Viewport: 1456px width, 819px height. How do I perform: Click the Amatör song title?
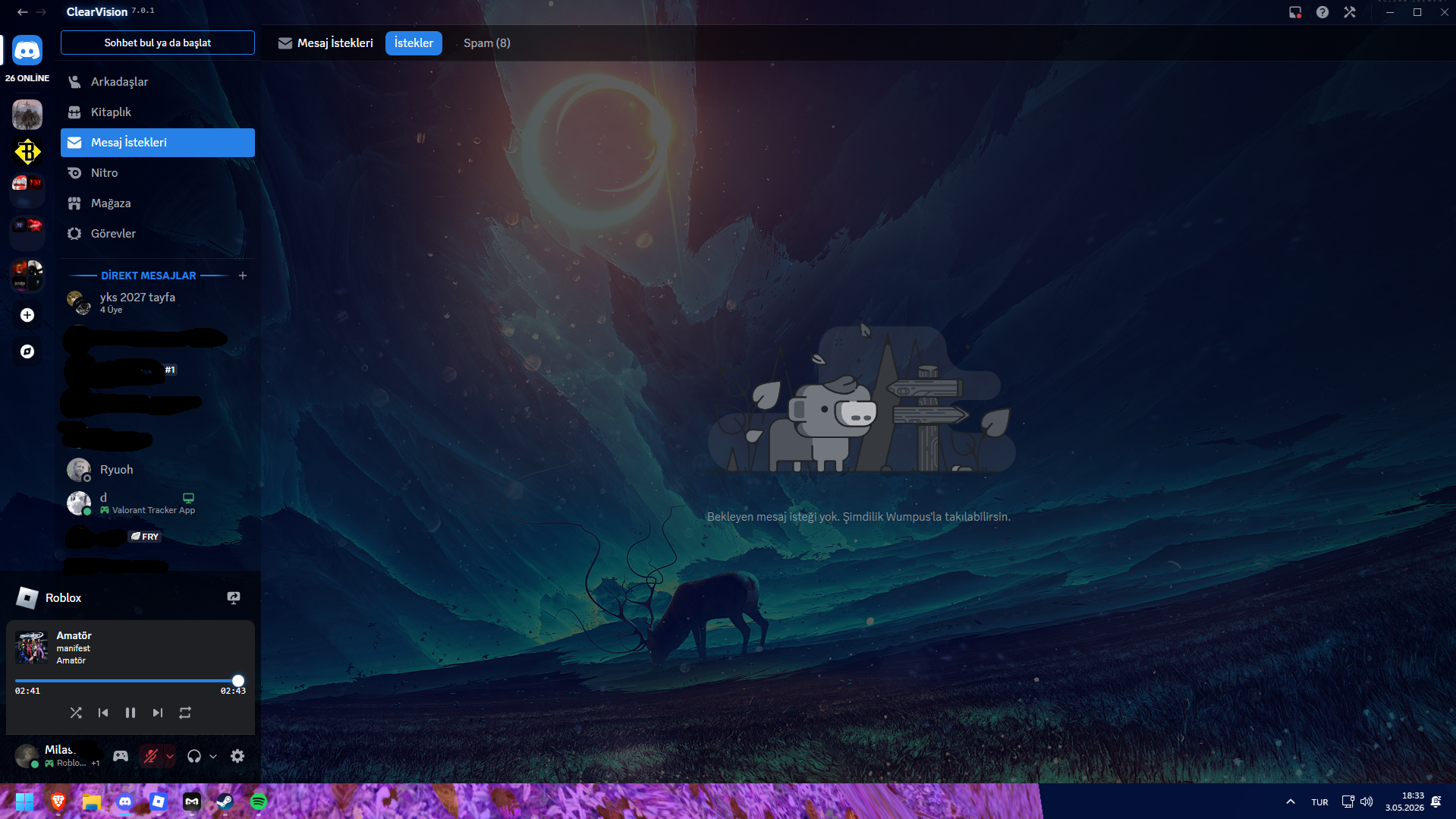(x=74, y=636)
